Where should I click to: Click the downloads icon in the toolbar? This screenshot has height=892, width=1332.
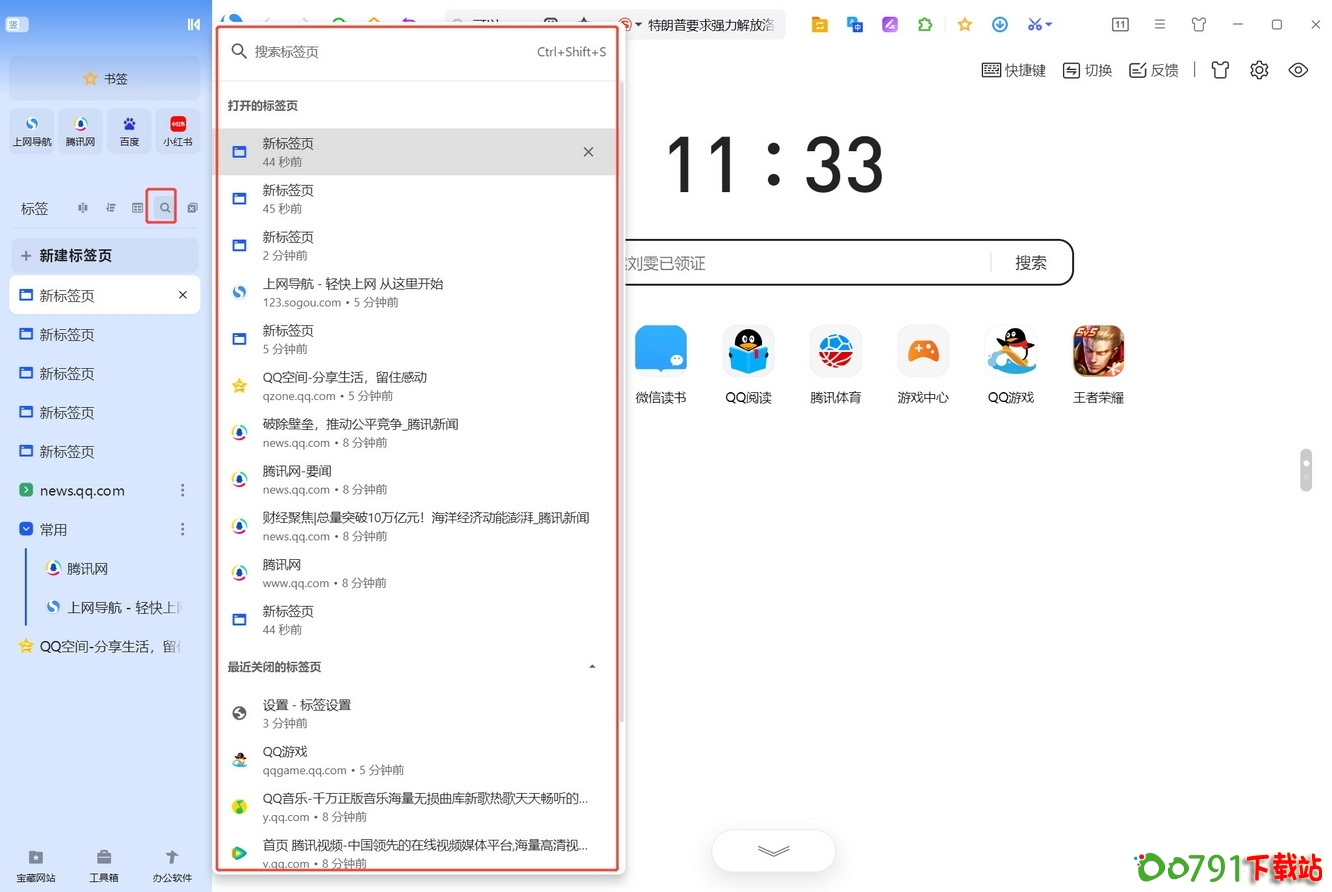[999, 24]
